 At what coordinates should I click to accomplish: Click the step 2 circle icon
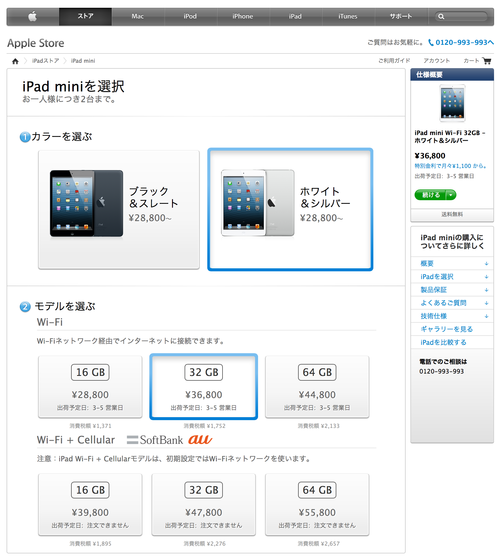25,307
